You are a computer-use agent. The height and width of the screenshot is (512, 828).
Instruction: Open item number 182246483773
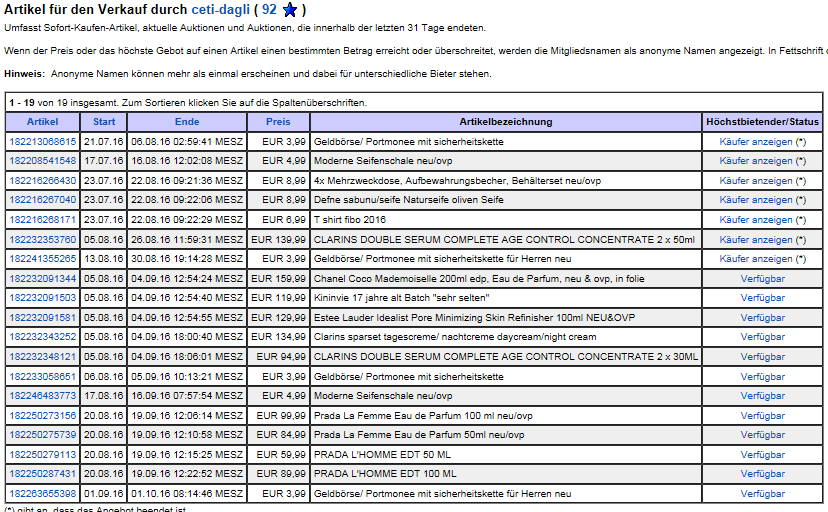(x=43, y=396)
